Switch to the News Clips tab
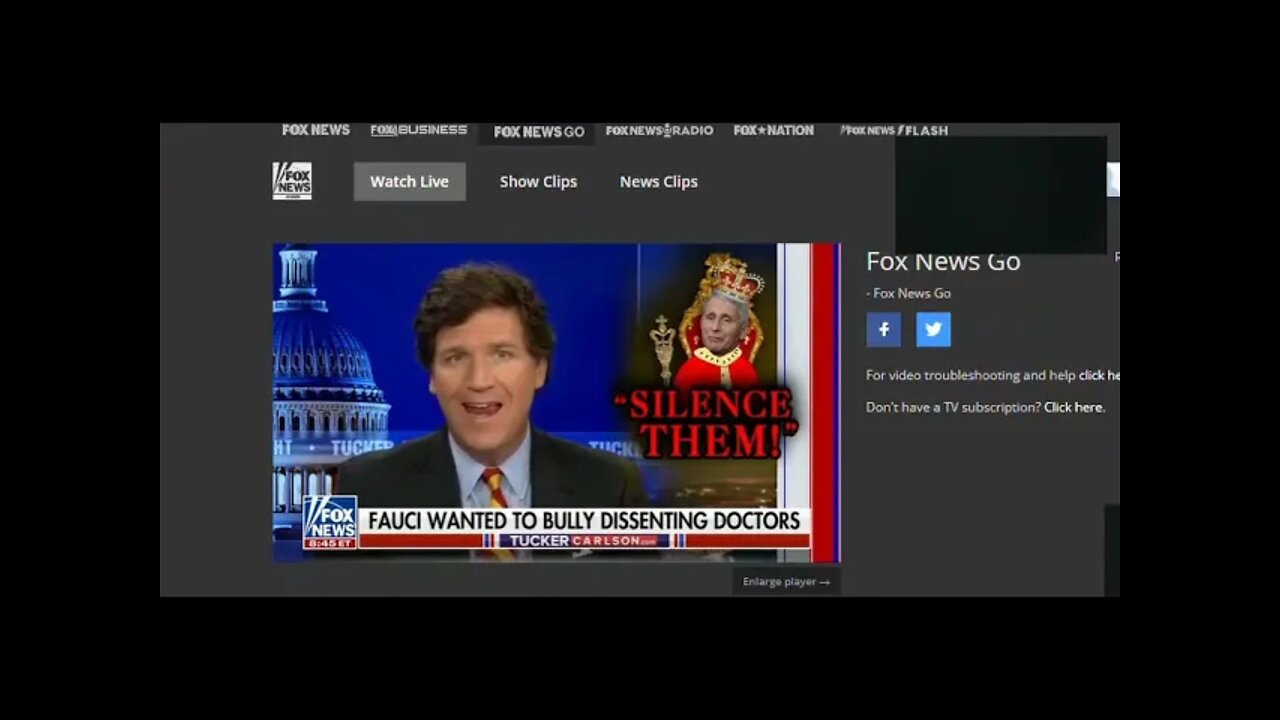Screen dimensions: 1280x720 point(658,181)
